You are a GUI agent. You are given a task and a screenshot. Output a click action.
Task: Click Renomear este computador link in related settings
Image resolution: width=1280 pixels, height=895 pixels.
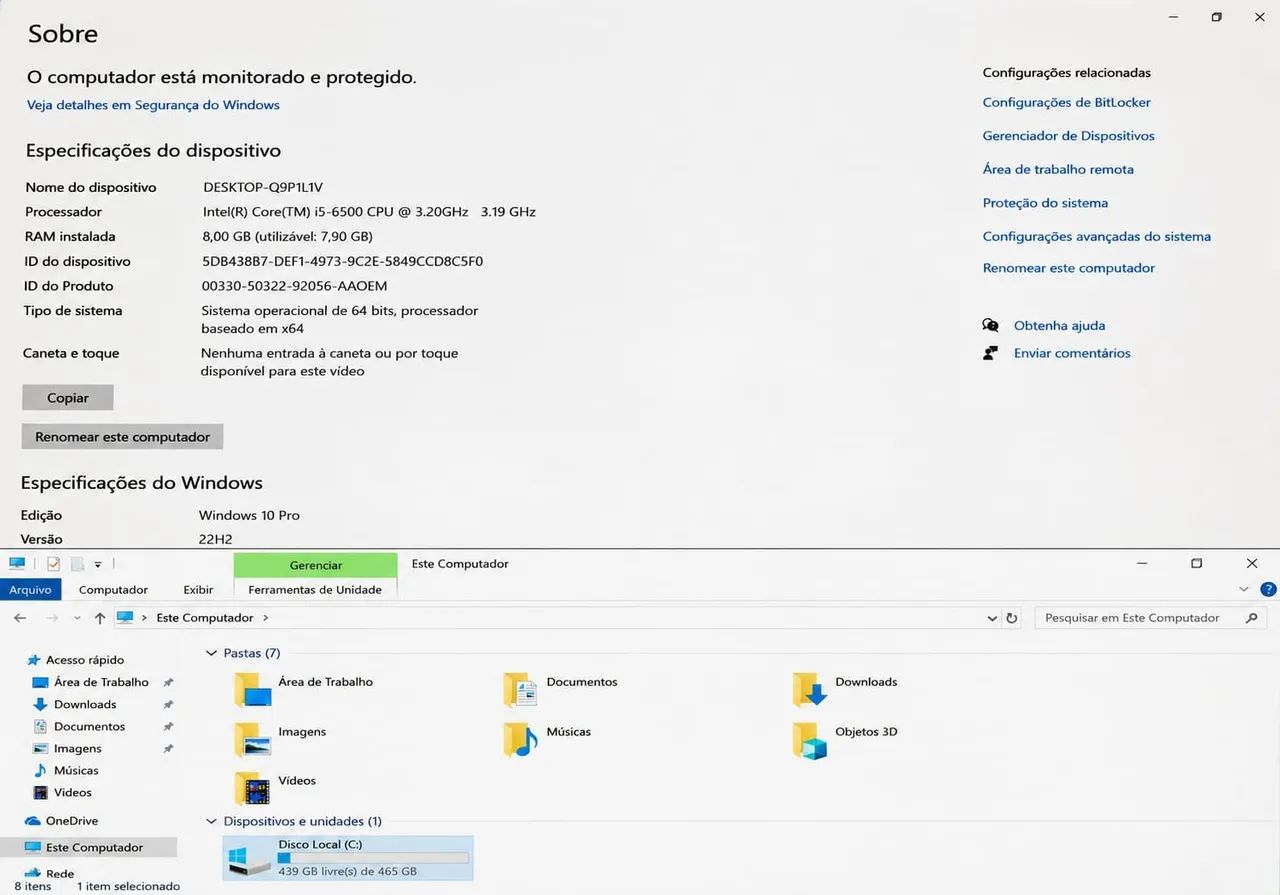(1068, 268)
